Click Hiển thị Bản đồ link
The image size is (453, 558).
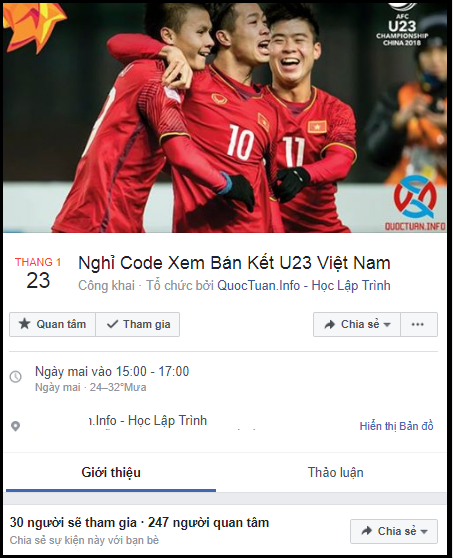(396, 426)
